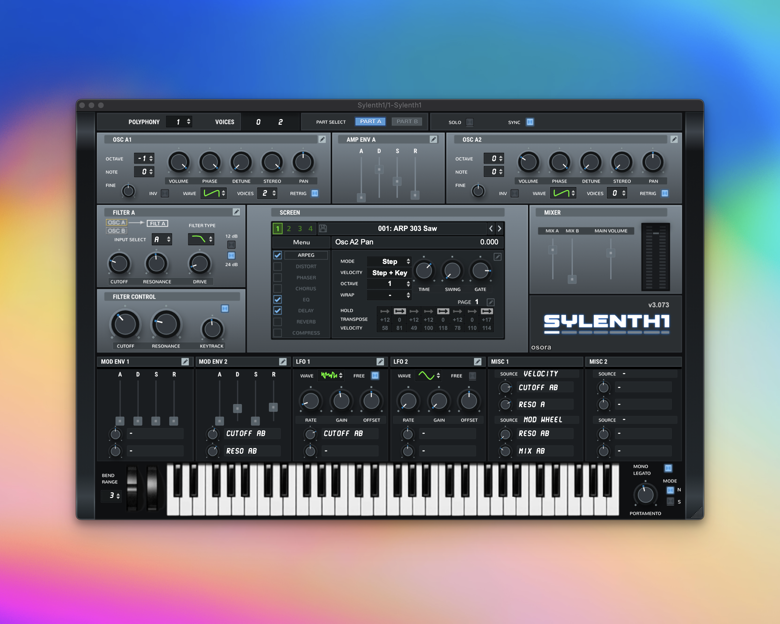Enable the REVERB effect checkbox
Image resolution: width=780 pixels, height=624 pixels.
coord(278,321)
